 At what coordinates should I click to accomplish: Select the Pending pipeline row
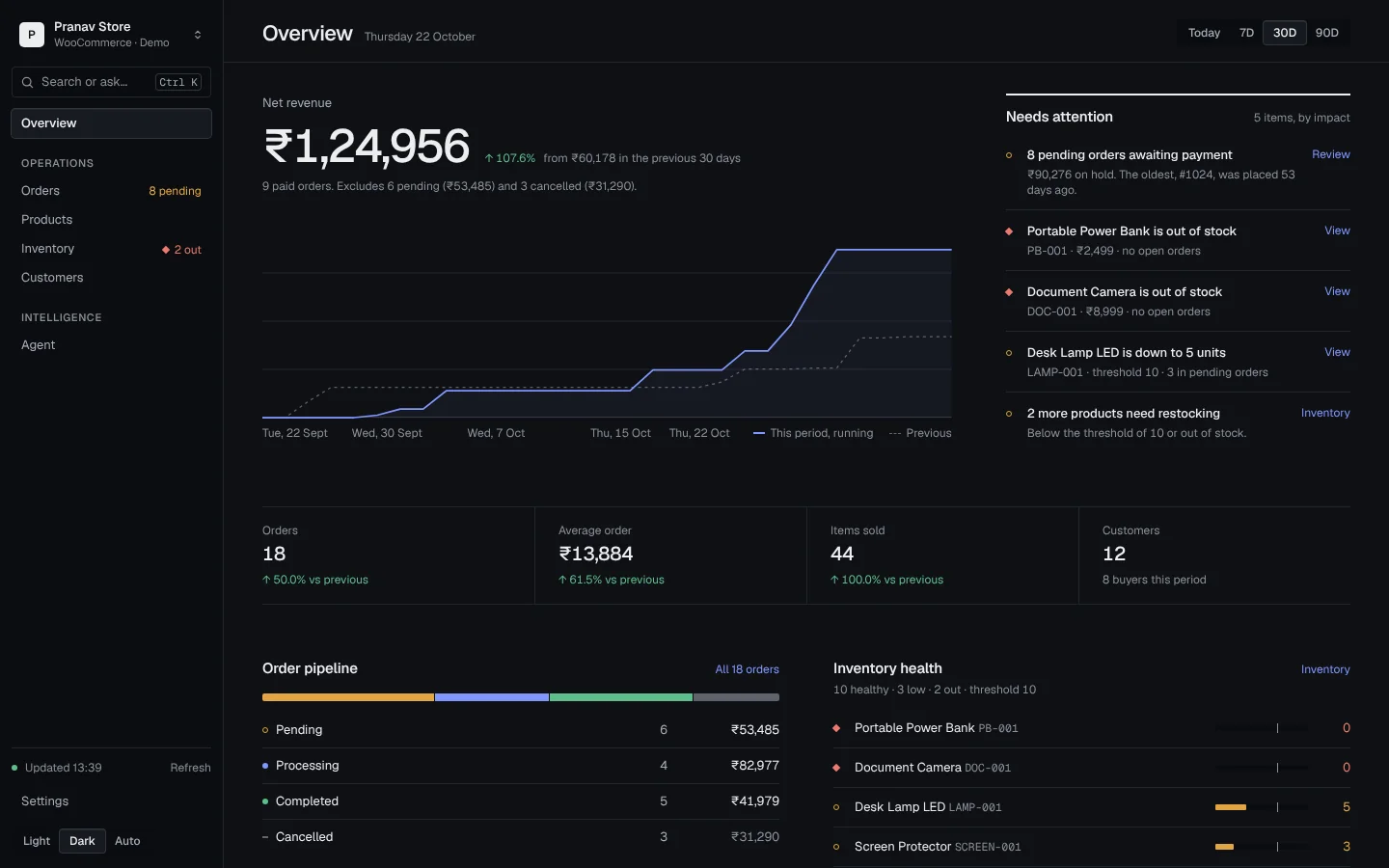[521, 730]
